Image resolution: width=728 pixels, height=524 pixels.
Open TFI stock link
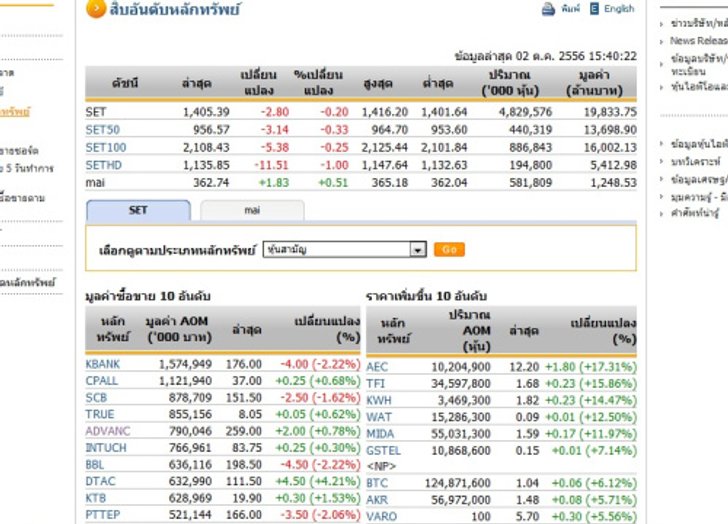click(376, 383)
